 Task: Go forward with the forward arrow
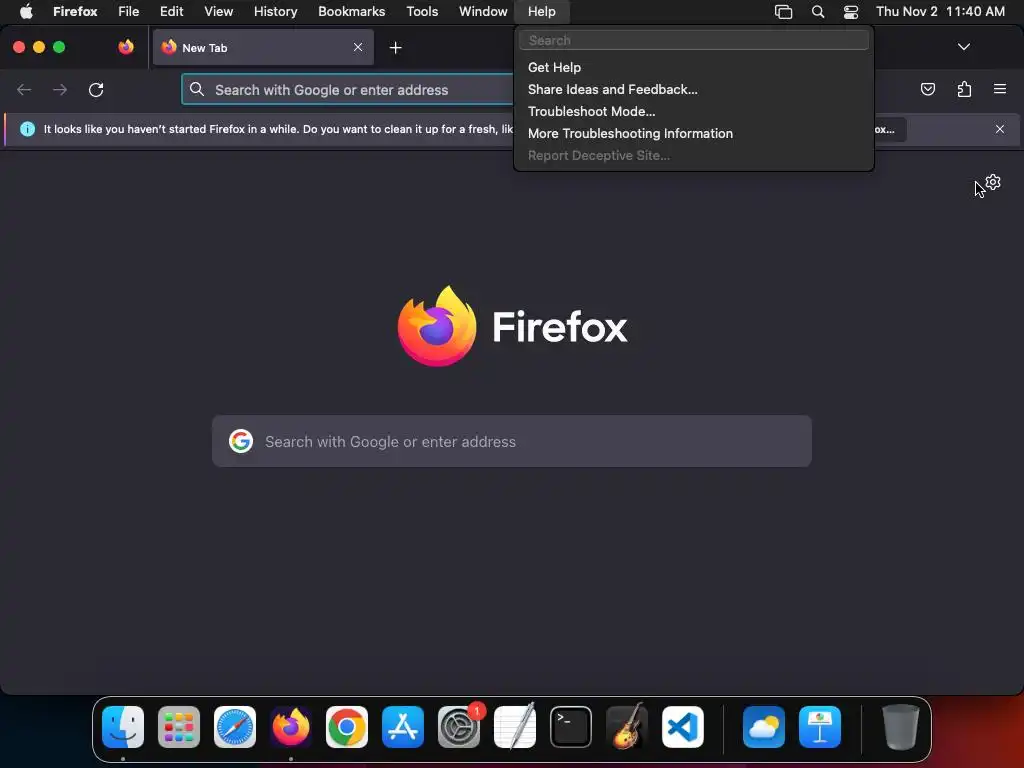click(60, 89)
